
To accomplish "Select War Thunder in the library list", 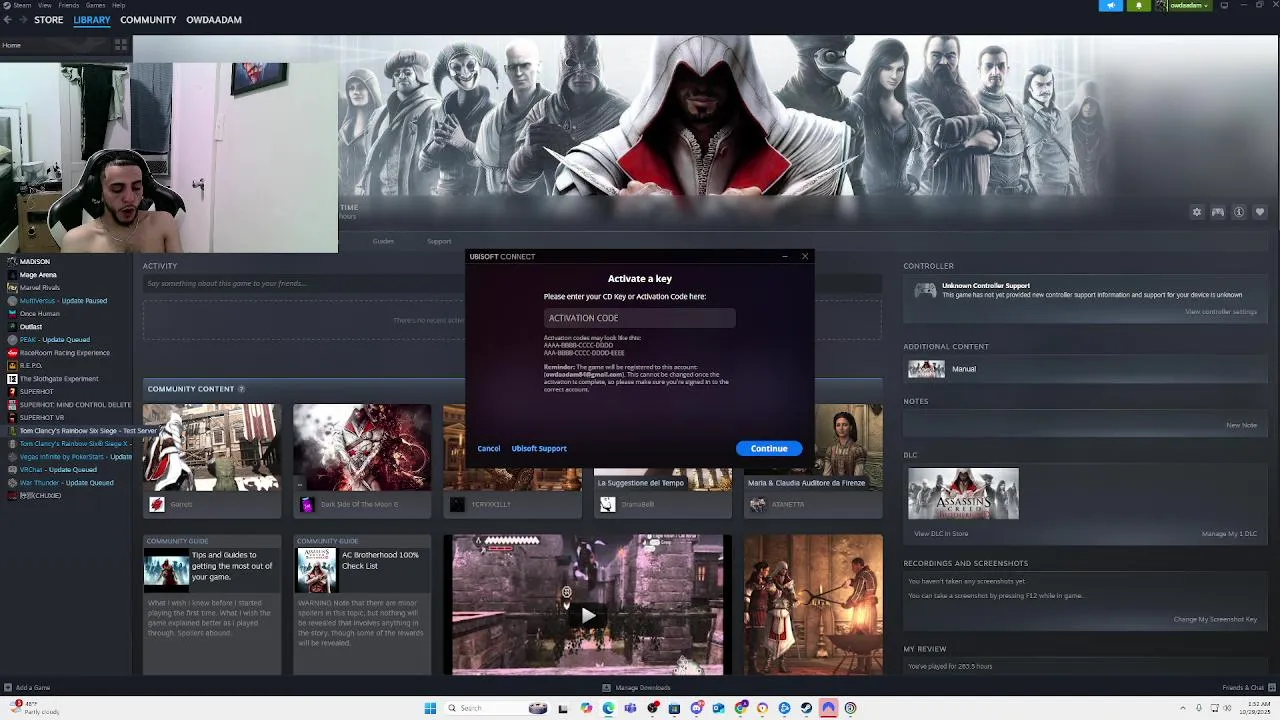I will point(66,482).
